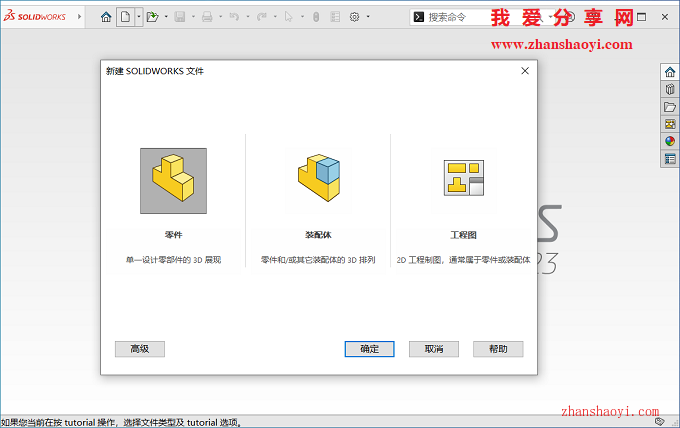
Task: Close the 新建 SOLIDWORKS 文件 dialog
Action: (525, 71)
